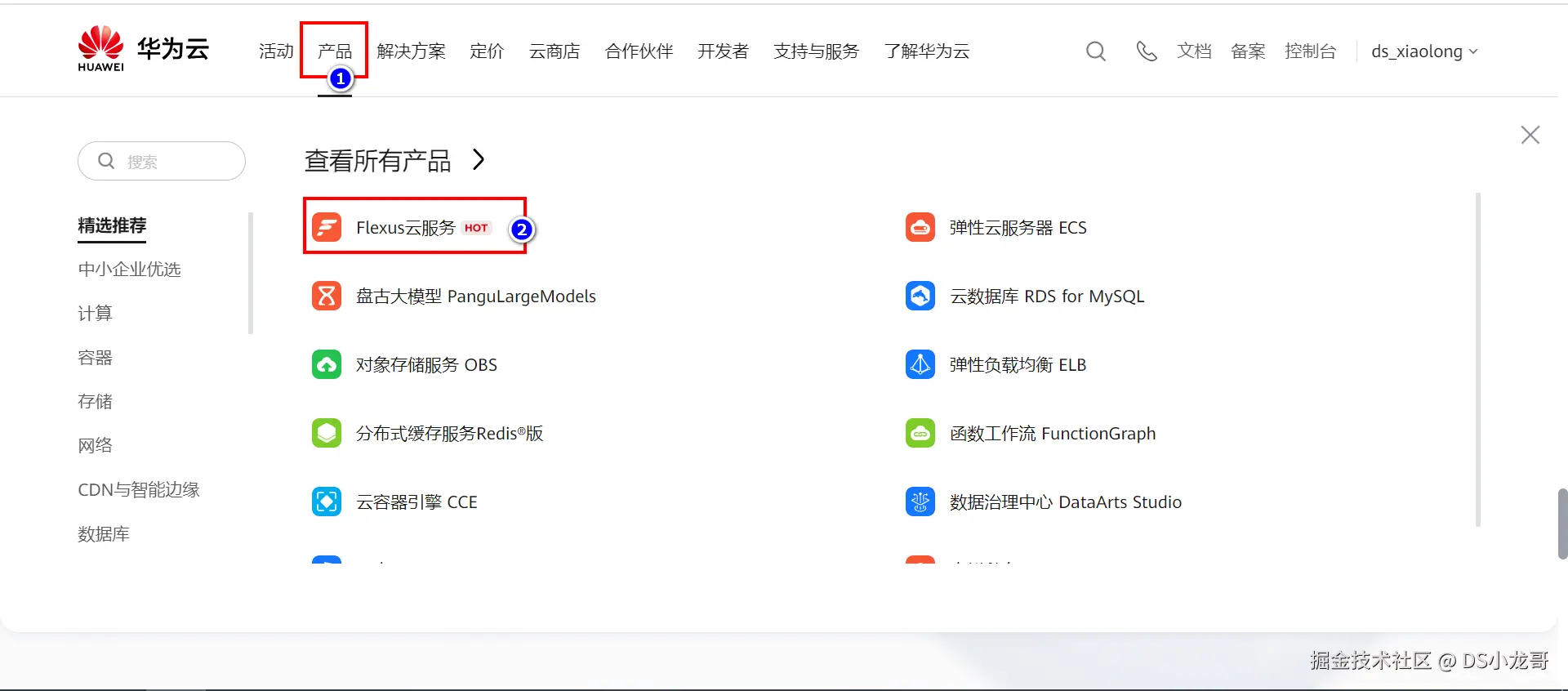Open the 解决方案 menu
Image resolution: width=1568 pixels, height=691 pixels.
click(x=412, y=51)
